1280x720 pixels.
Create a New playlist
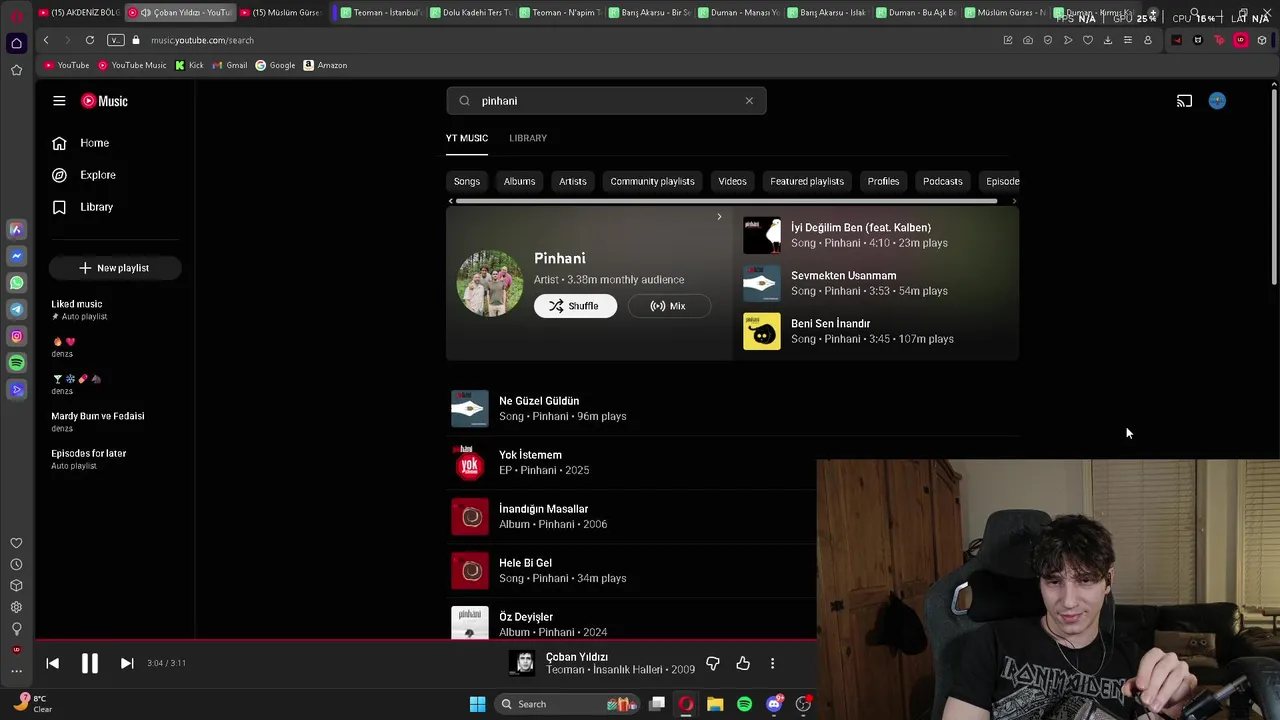pyautogui.click(x=115, y=268)
